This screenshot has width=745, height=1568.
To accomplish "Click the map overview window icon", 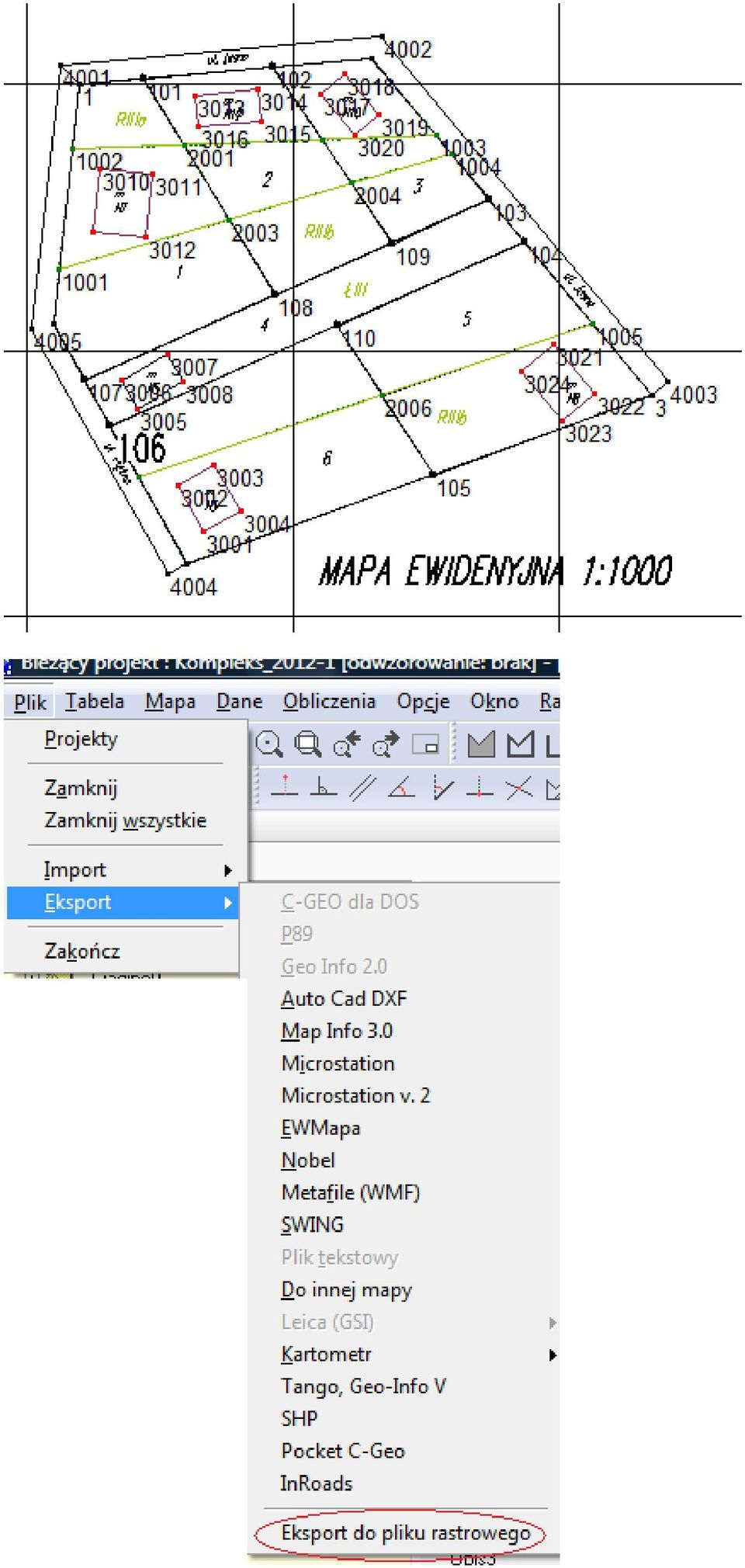I will point(425,744).
